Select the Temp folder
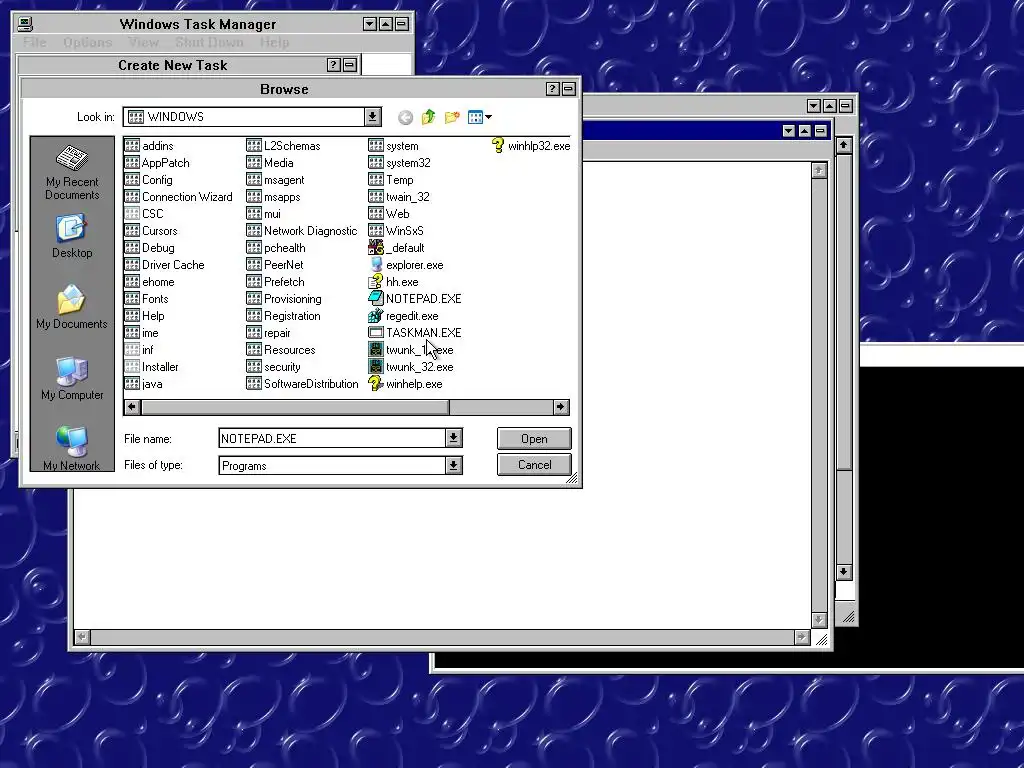 coord(391,180)
